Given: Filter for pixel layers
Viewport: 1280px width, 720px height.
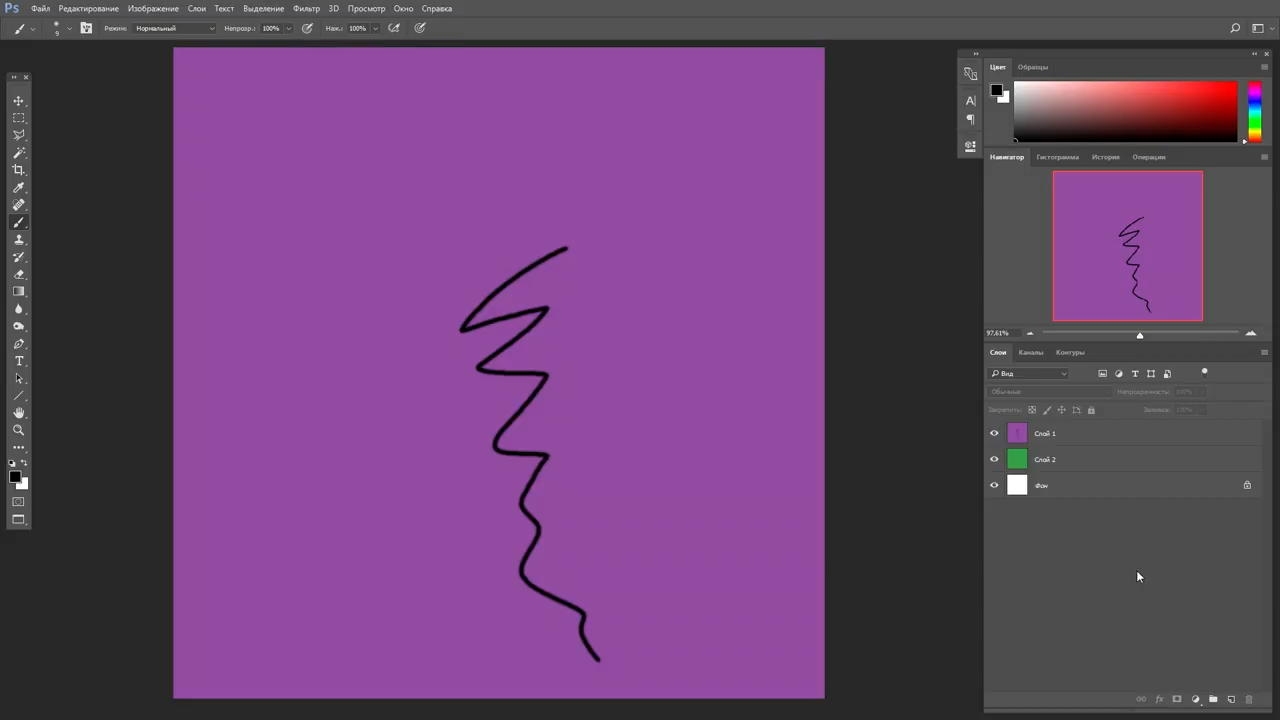Looking at the screenshot, I should click(1102, 374).
